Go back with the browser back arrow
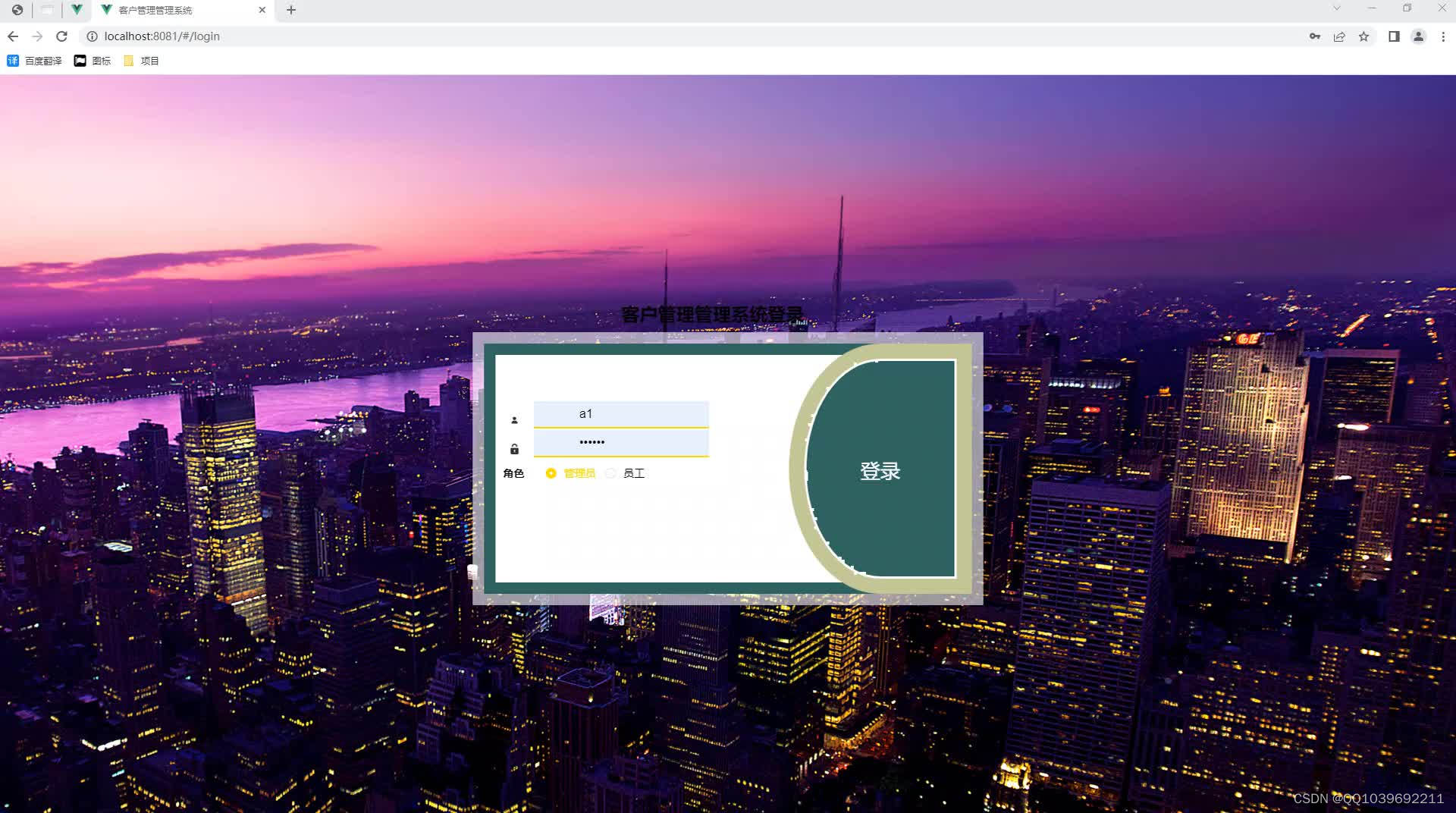The width and height of the screenshot is (1456, 813). pos(13,36)
